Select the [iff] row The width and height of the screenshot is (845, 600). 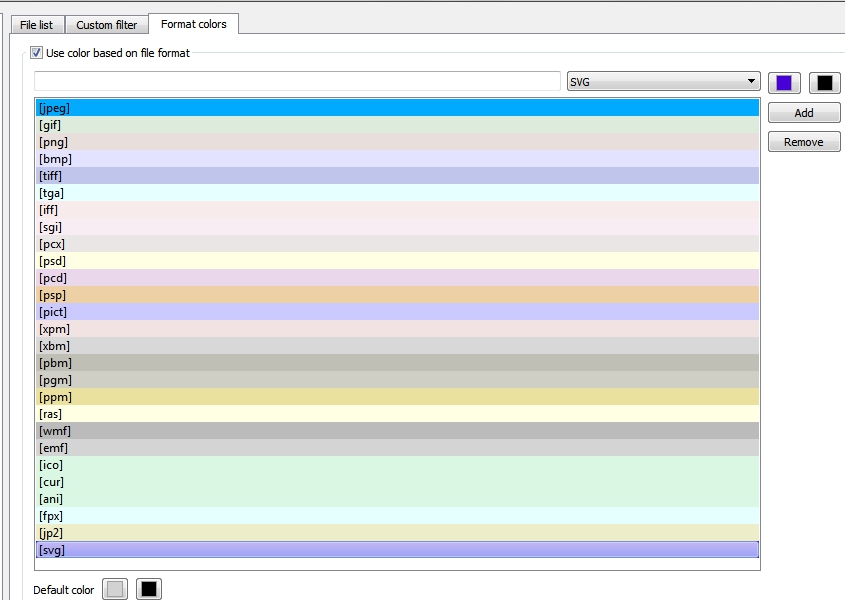coord(397,210)
